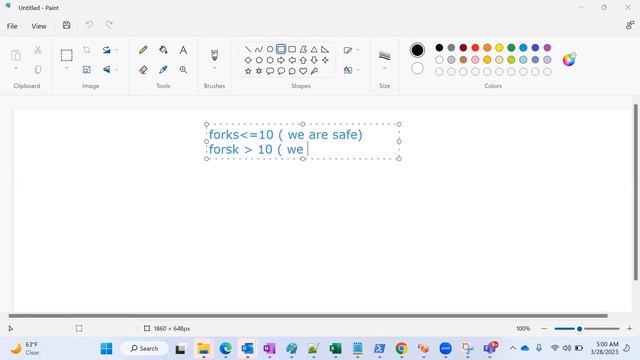Select the Diamond shape
The height and width of the screenshot is (360, 640).
click(248, 60)
